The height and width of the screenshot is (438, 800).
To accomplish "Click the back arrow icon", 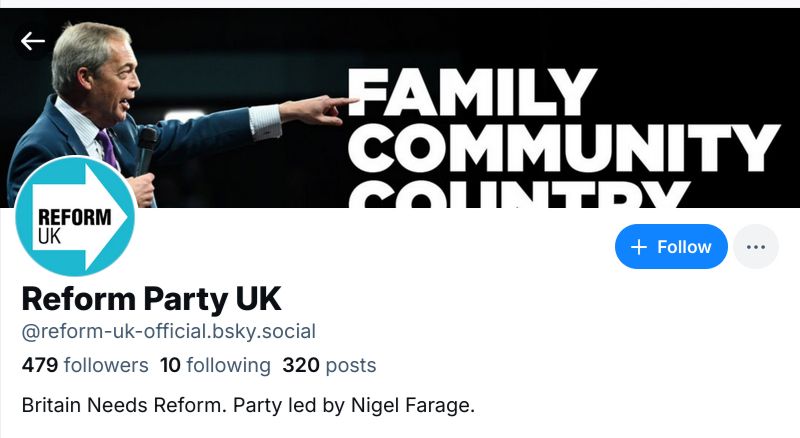I will tap(33, 41).
